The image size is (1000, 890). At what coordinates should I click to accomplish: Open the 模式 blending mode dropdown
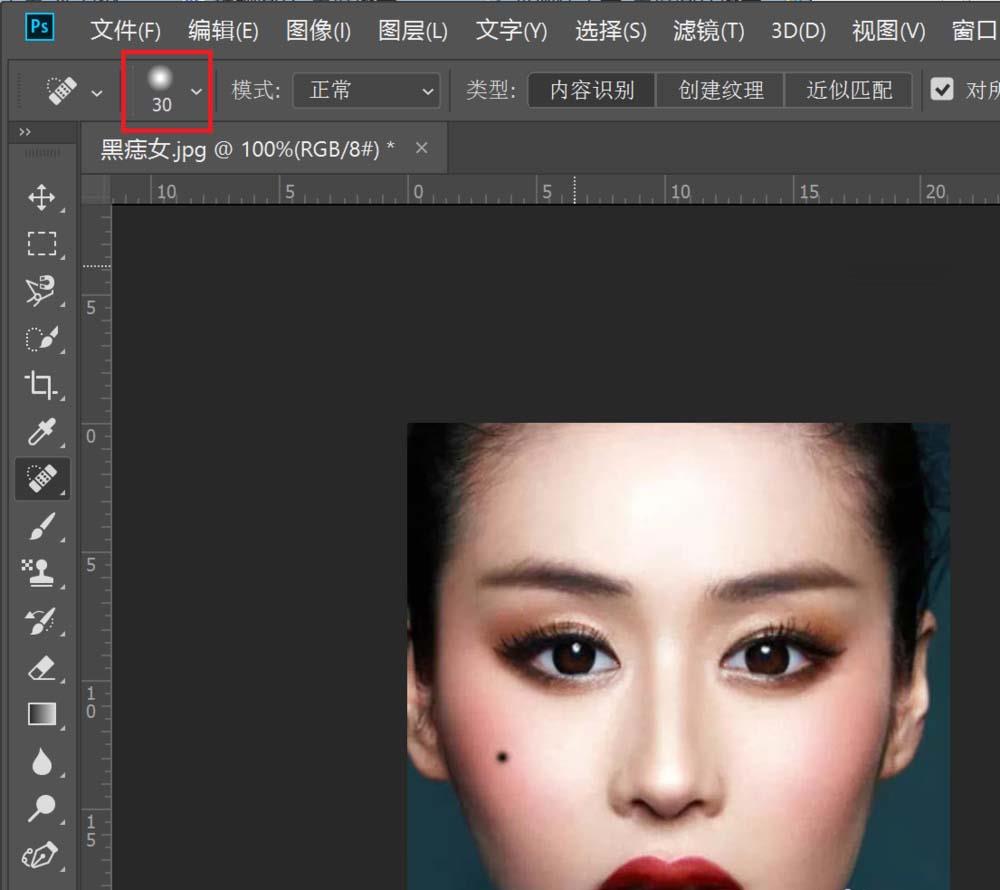point(365,90)
